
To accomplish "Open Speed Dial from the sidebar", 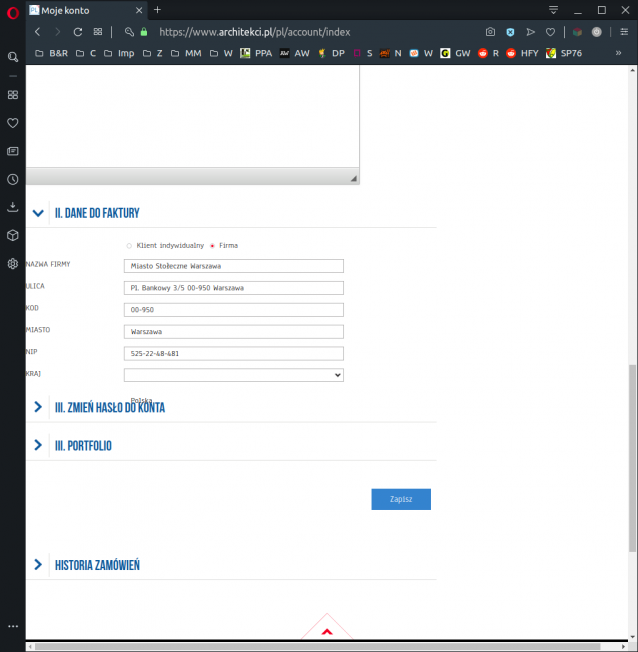I will [x=12, y=95].
